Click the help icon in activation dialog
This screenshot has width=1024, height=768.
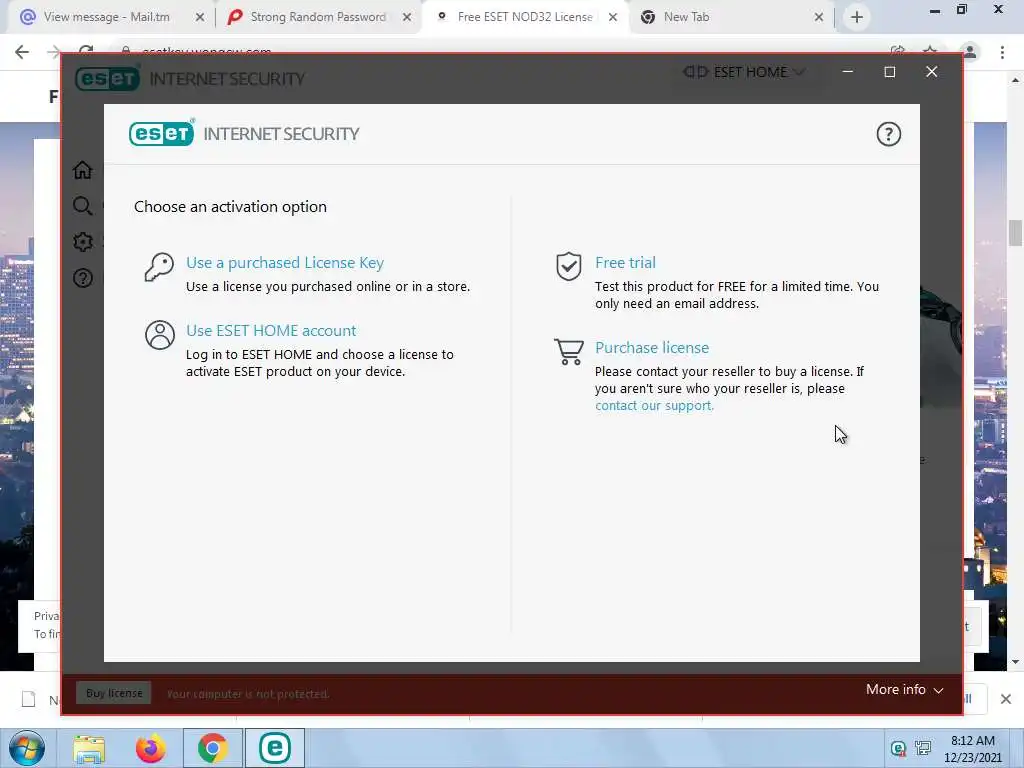click(888, 135)
